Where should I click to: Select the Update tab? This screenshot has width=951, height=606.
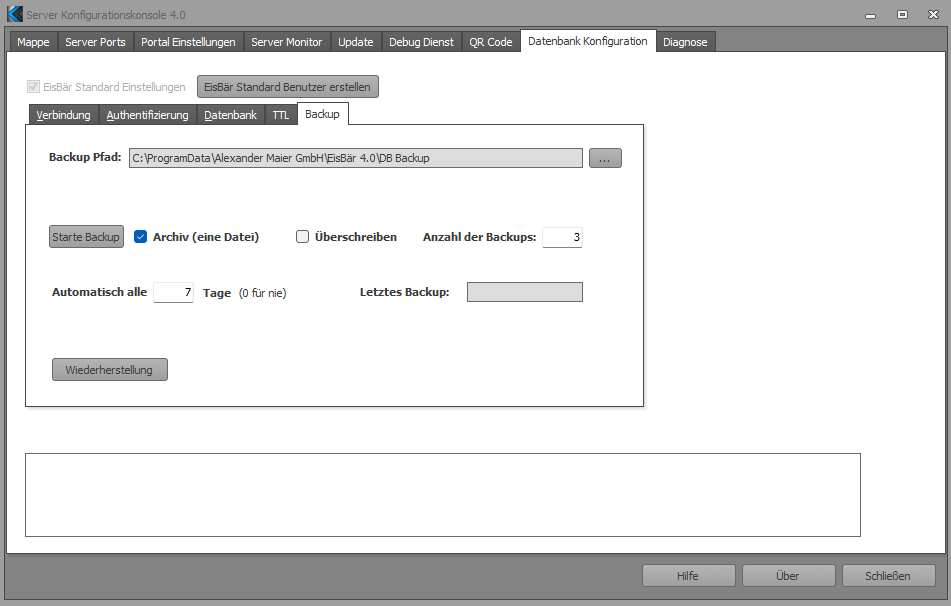tap(355, 42)
